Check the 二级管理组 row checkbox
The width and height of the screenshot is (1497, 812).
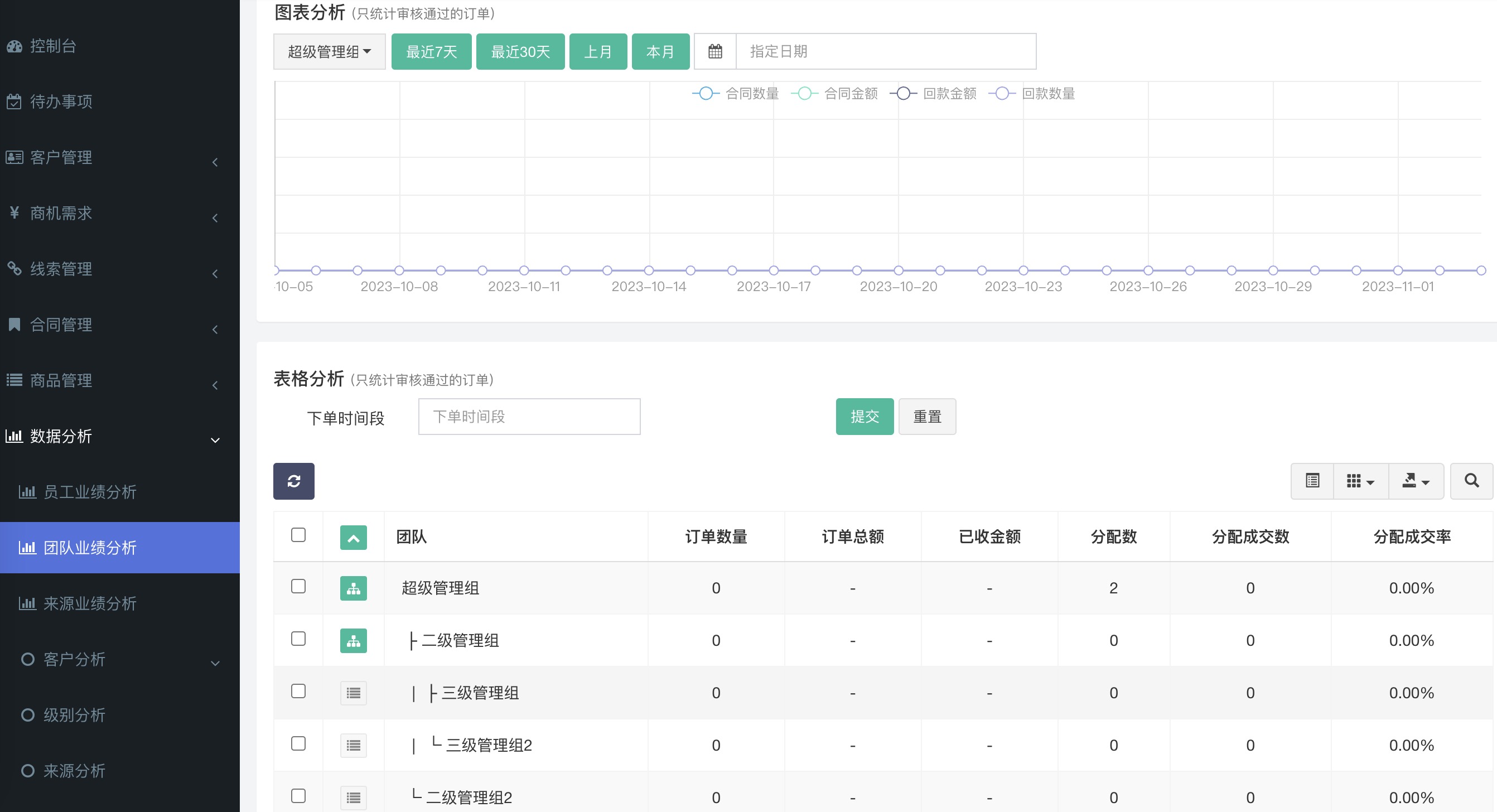tap(298, 639)
